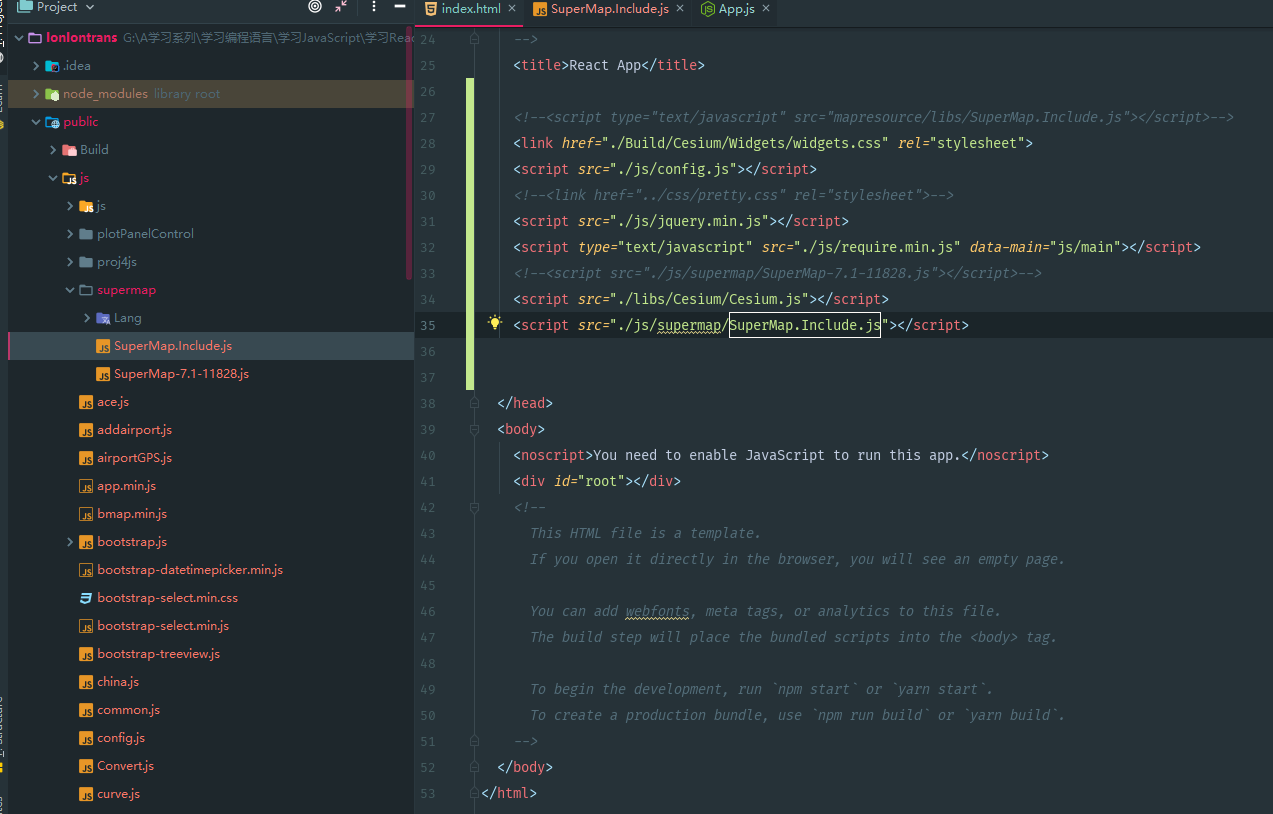Close the index.html tab
The height and width of the screenshot is (814, 1273).
coord(511,8)
